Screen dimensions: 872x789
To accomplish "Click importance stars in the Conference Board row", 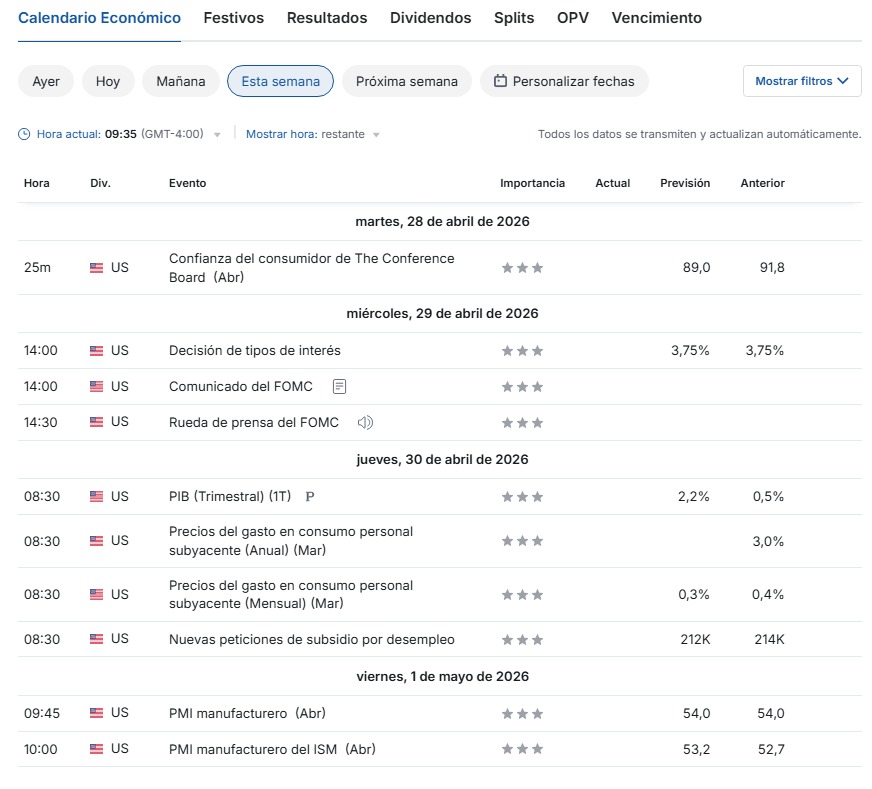I will tap(522, 268).
